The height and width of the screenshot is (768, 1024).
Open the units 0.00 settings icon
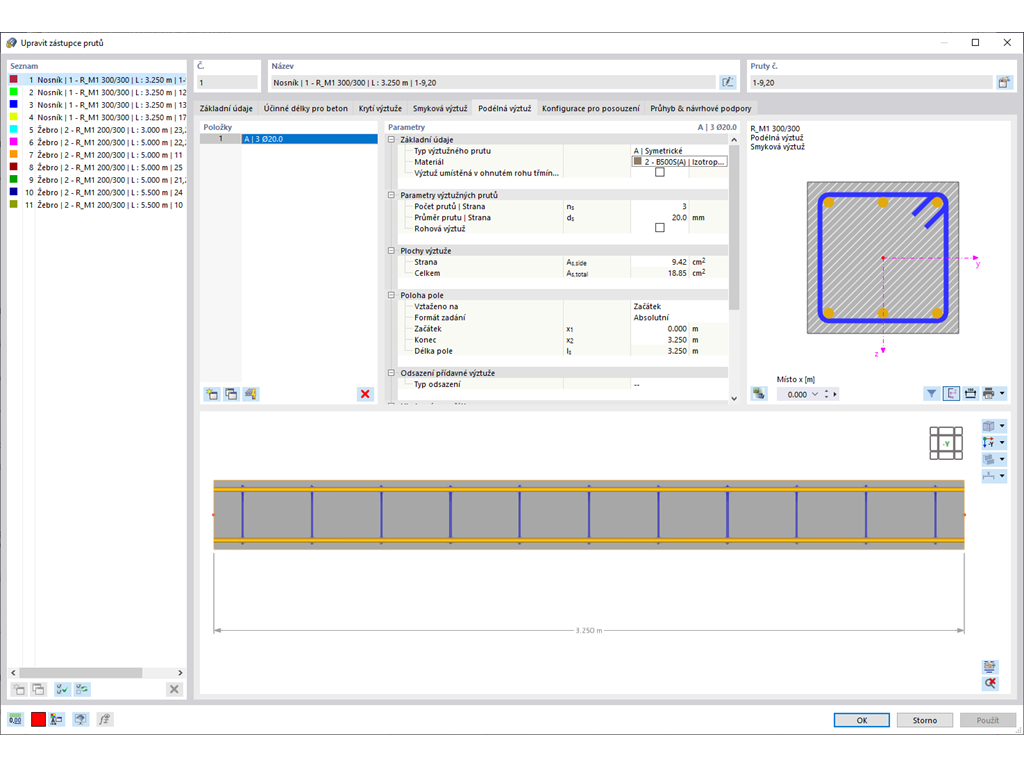tap(15, 720)
